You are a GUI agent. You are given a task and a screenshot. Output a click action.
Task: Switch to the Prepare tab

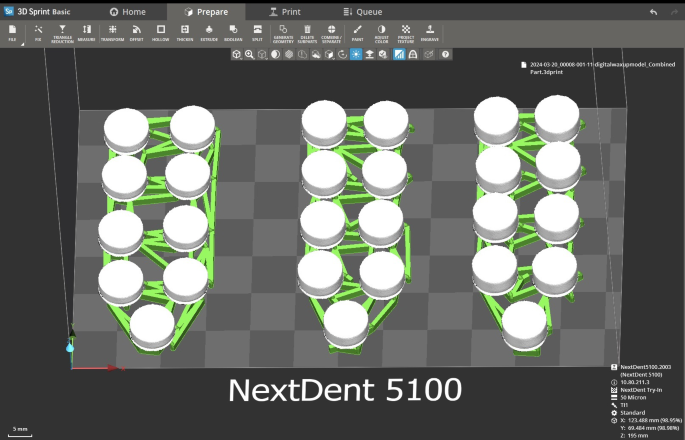click(205, 12)
